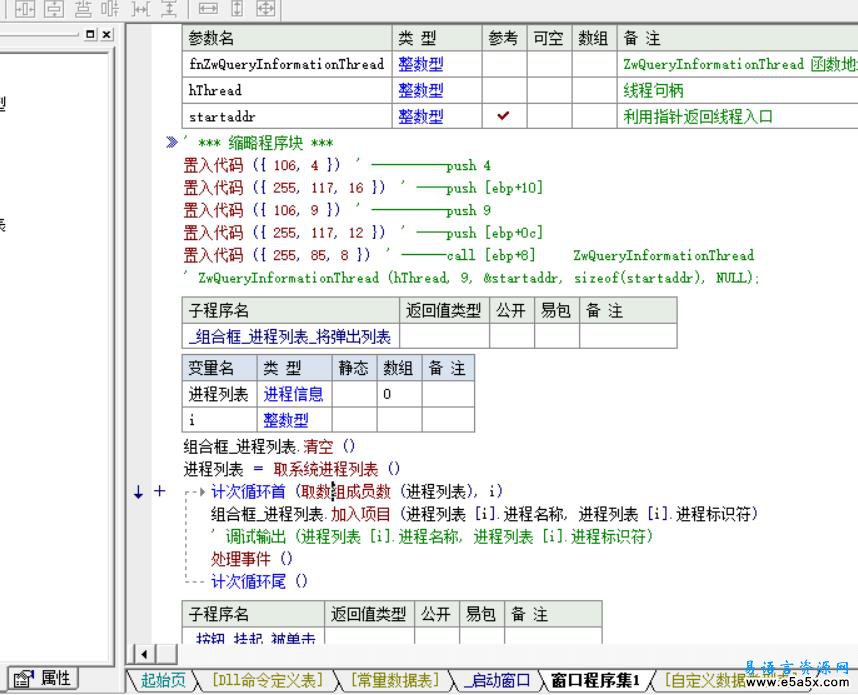
Task: Click array size 0 of 进程列表
Action: [x=399, y=394]
